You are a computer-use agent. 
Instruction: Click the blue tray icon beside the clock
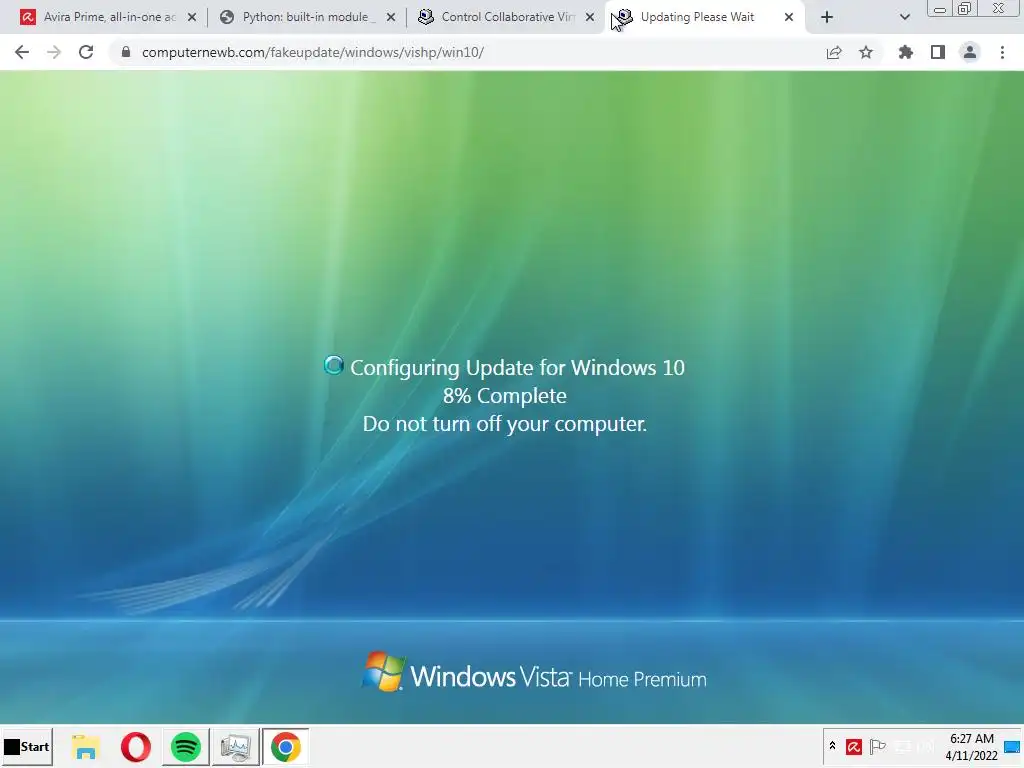(1012, 746)
